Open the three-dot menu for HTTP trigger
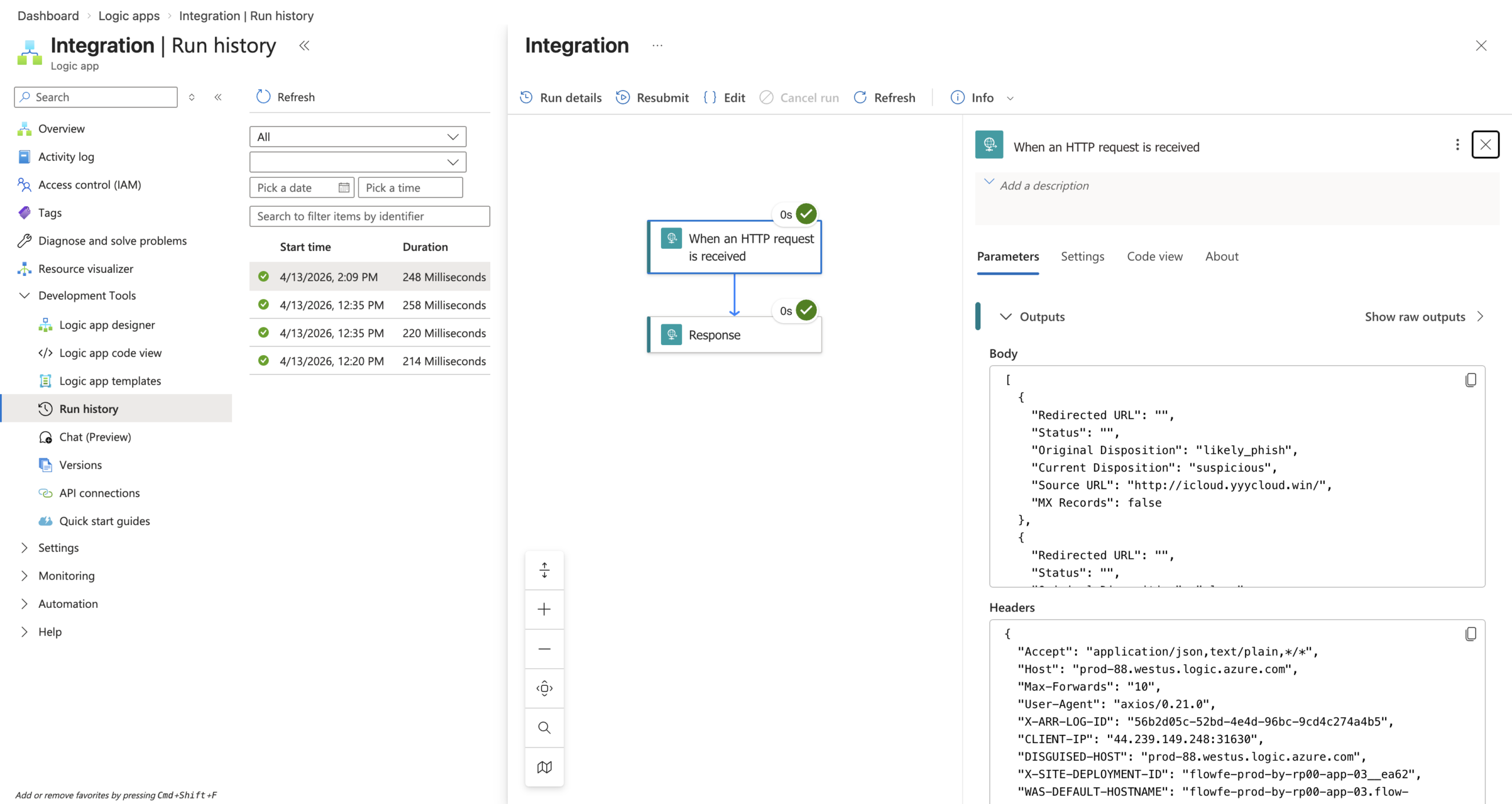This screenshot has height=804, width=1512. (x=1457, y=145)
